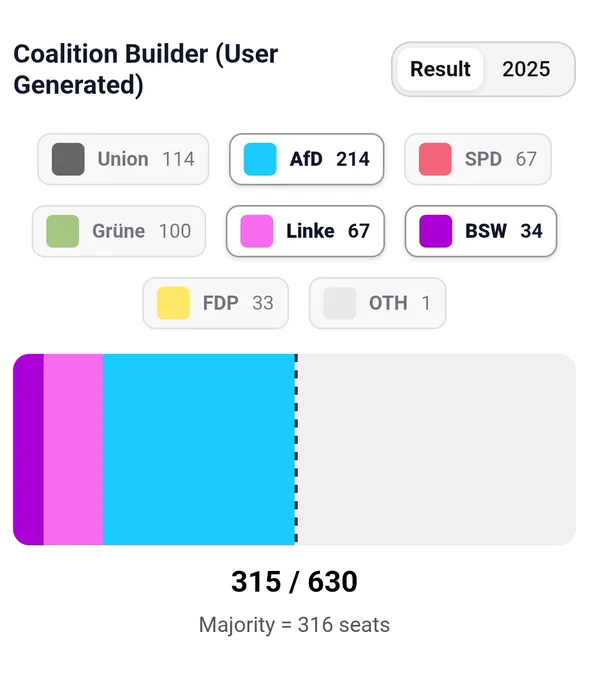
Task: Click the green Grüne color swatch
Action: 62,231
